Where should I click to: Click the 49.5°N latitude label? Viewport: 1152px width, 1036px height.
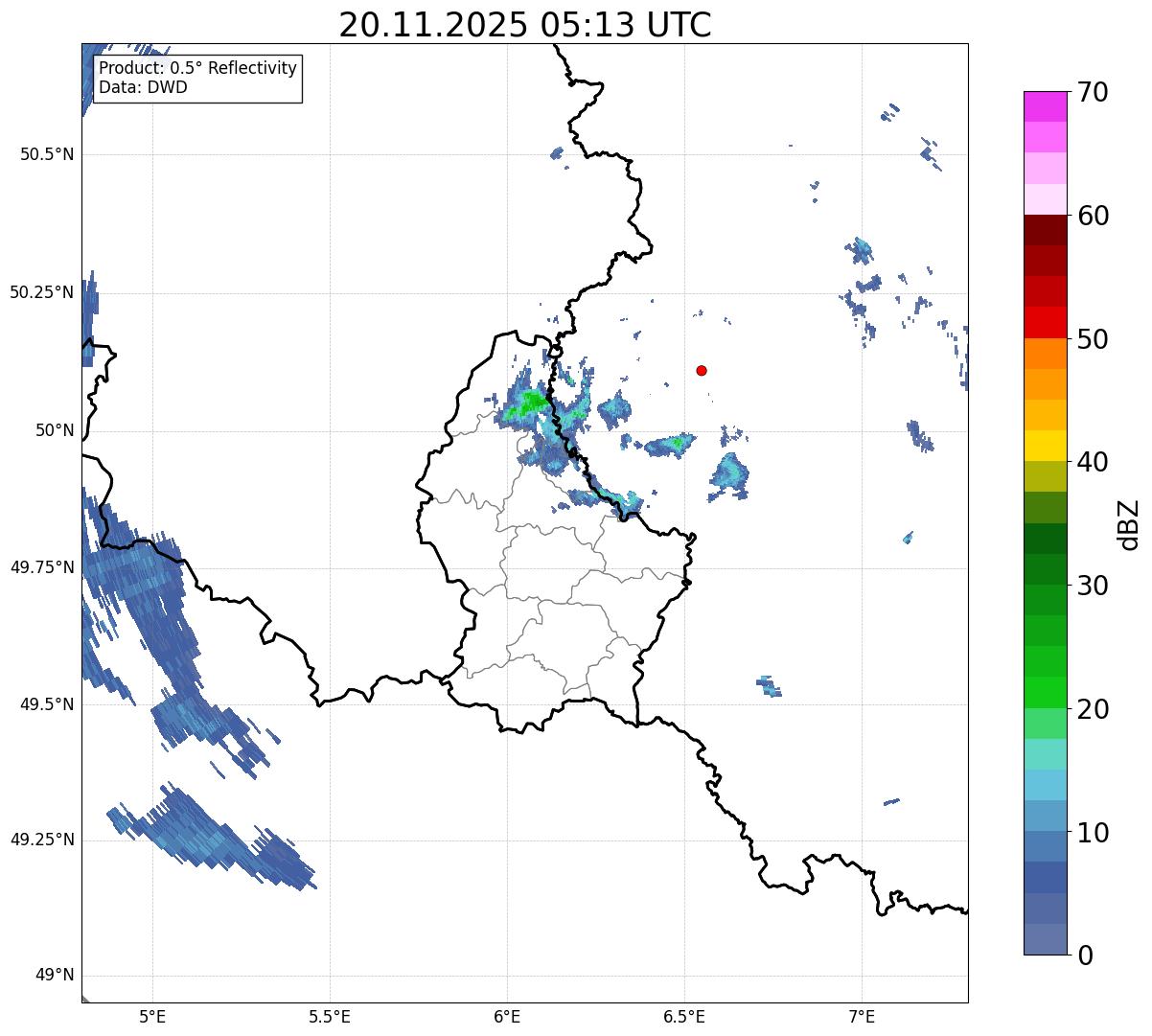[x=47, y=704]
